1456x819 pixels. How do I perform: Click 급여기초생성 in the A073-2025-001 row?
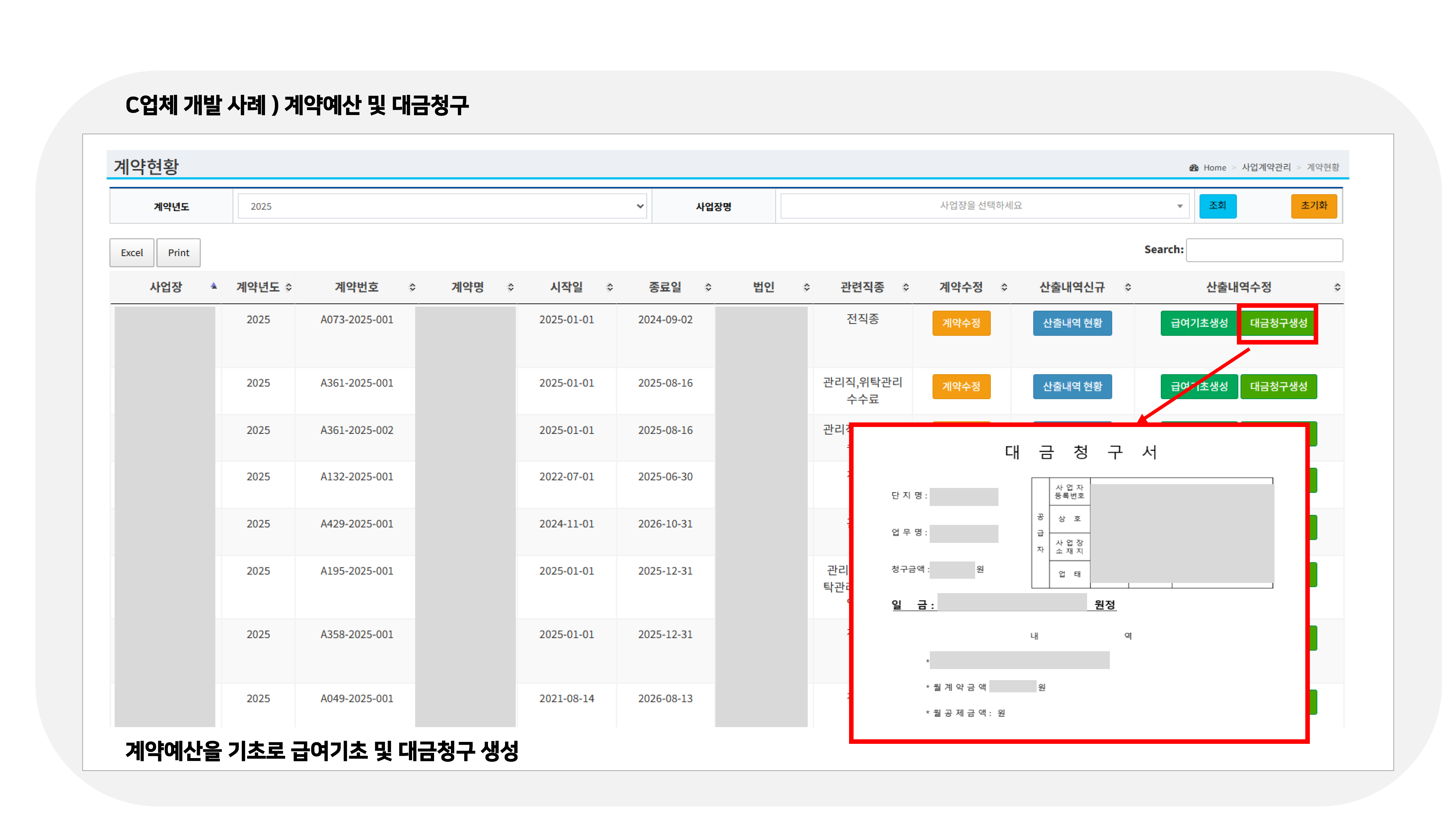click(x=1199, y=323)
